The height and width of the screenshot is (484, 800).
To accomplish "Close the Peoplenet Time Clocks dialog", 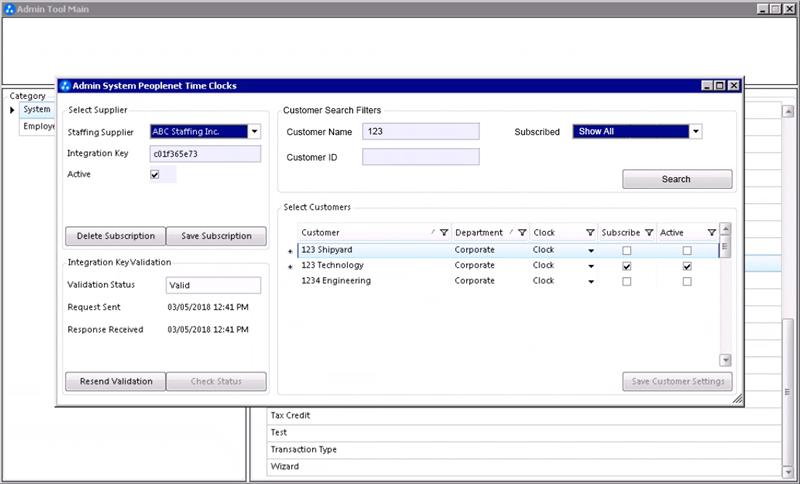I will [733, 86].
